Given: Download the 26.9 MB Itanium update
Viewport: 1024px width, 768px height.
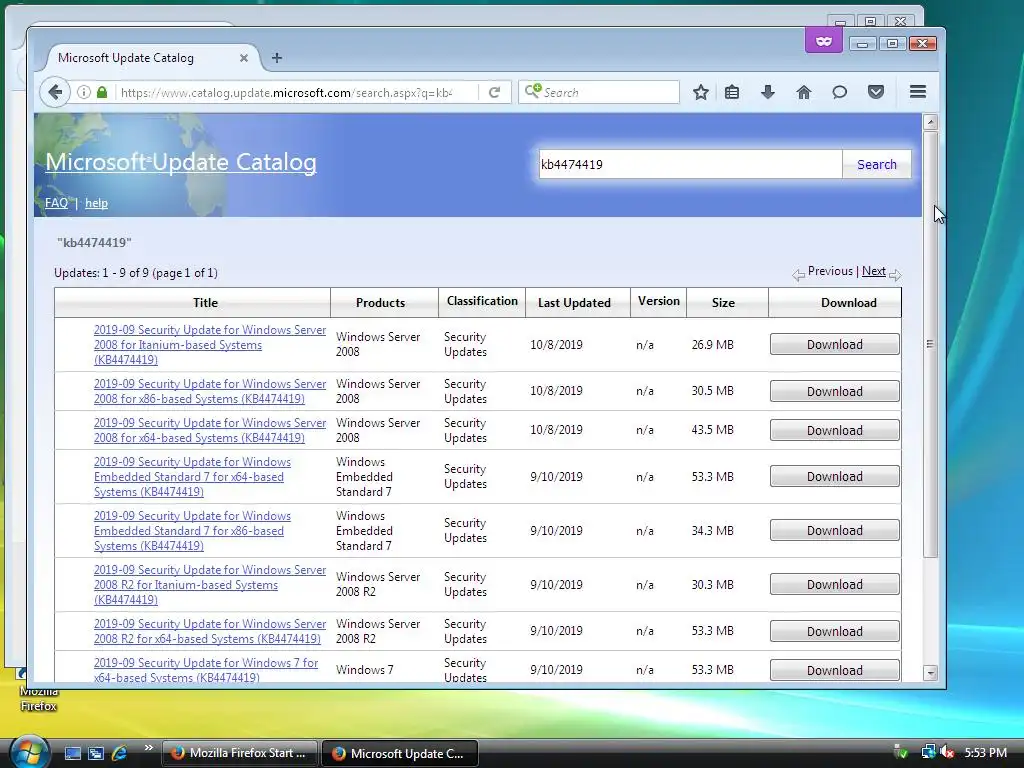Looking at the screenshot, I should (835, 344).
